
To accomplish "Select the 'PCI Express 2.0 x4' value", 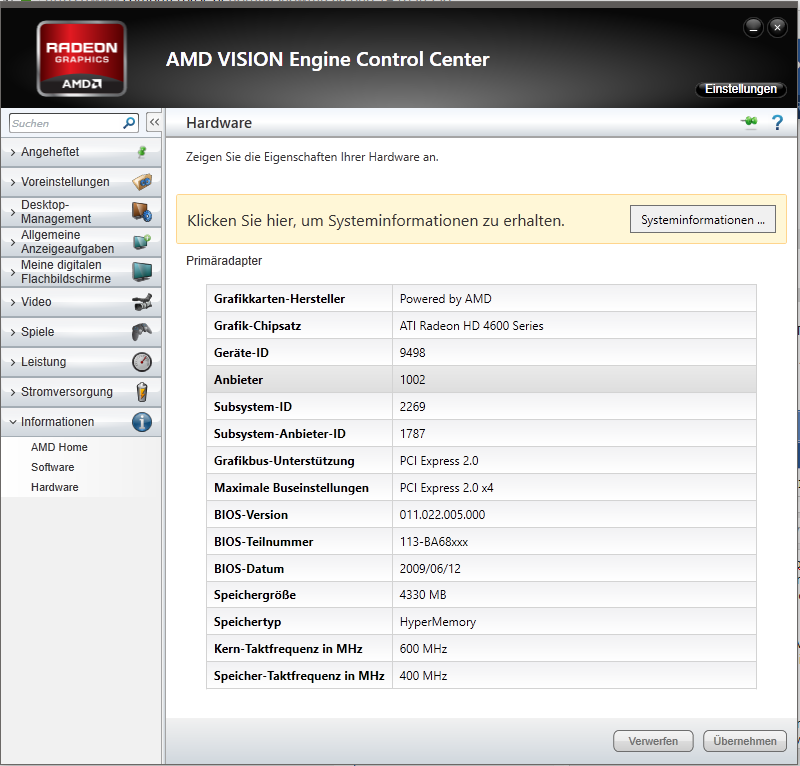I will (x=446, y=488).
